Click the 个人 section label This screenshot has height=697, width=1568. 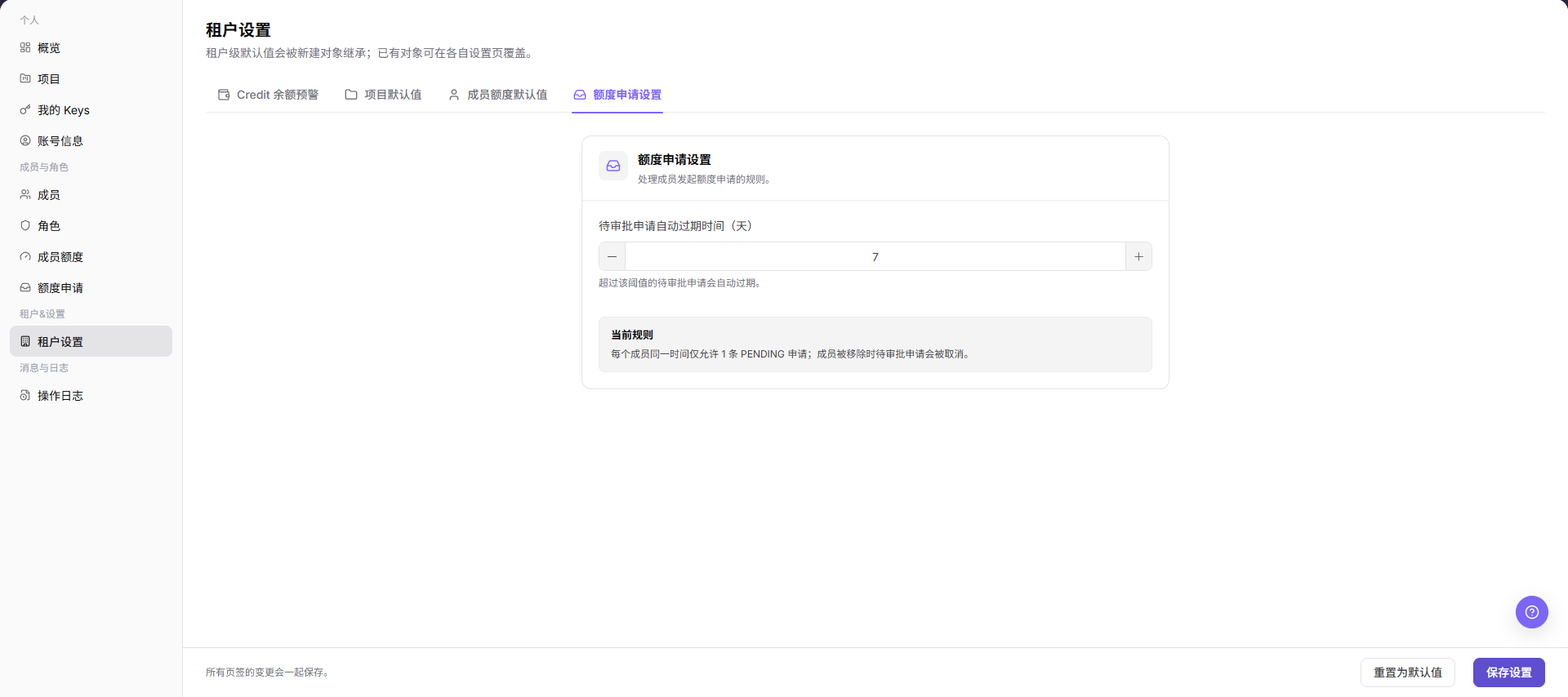tap(29, 20)
